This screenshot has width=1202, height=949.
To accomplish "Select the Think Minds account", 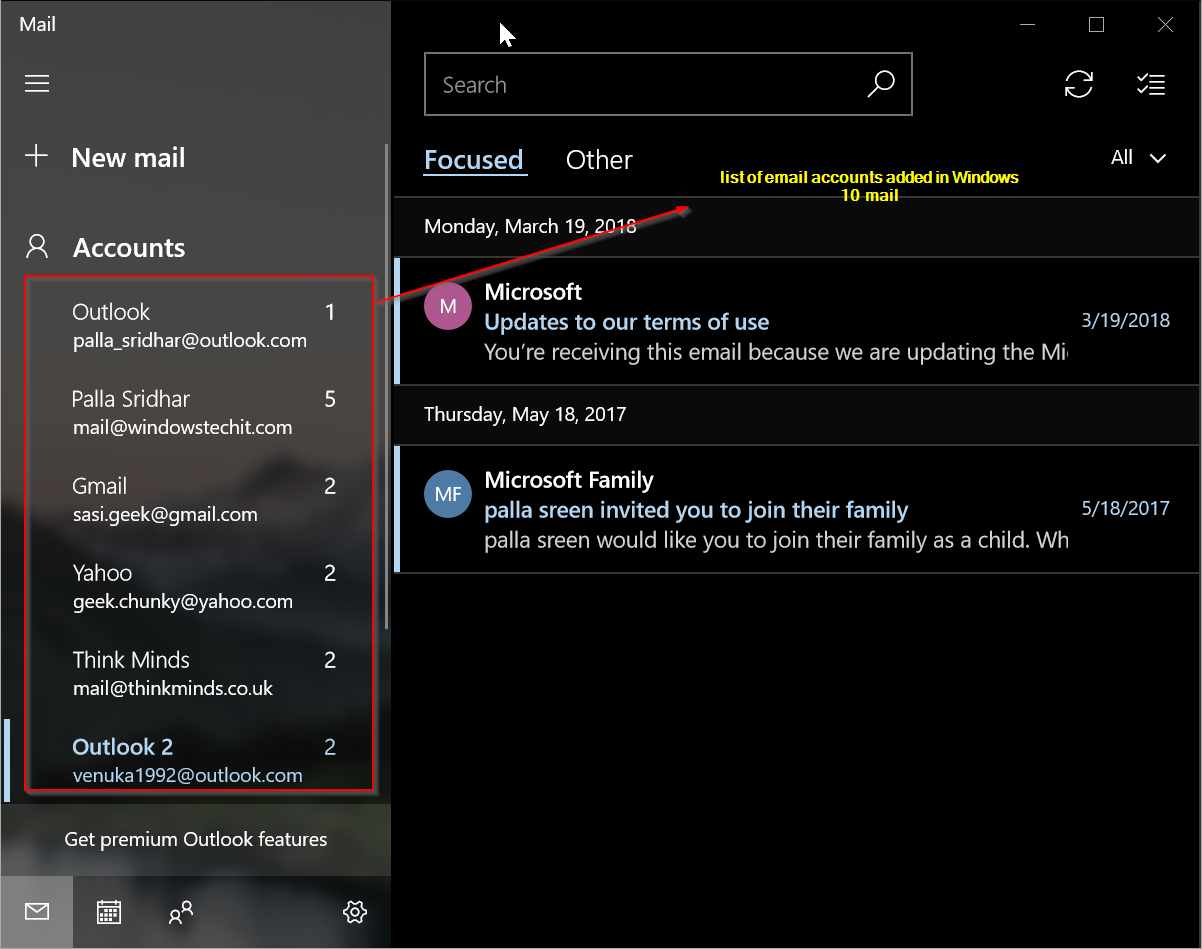I will click(198, 673).
